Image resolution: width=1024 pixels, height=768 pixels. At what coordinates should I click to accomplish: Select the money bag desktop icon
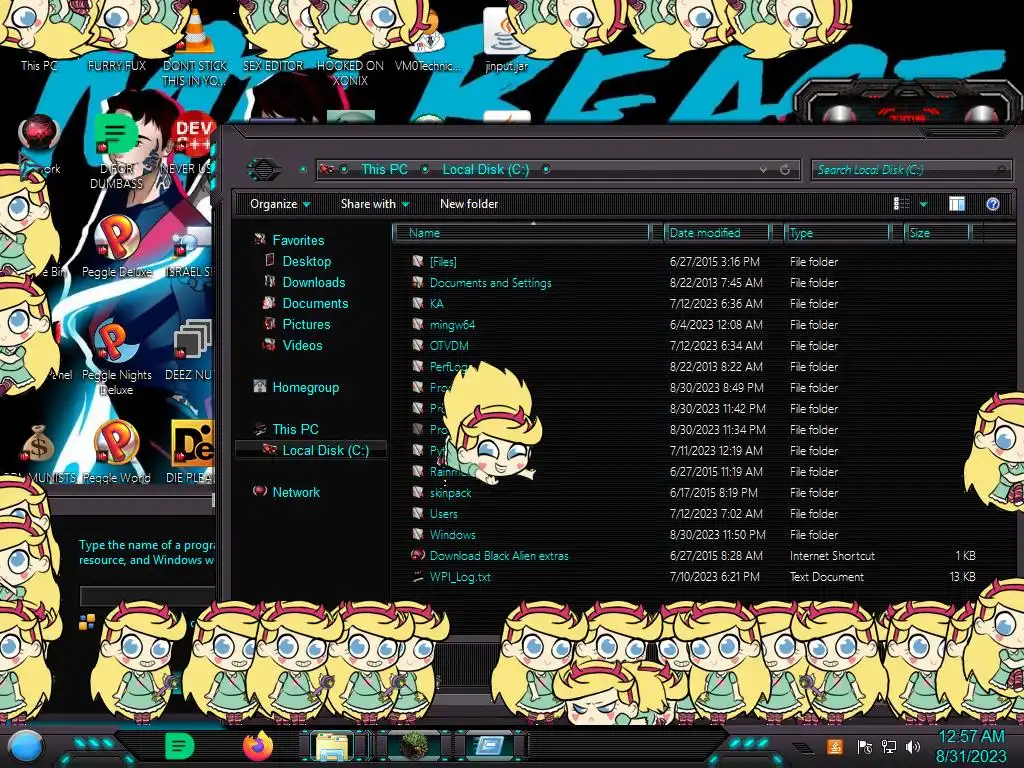pyautogui.click(x=38, y=453)
